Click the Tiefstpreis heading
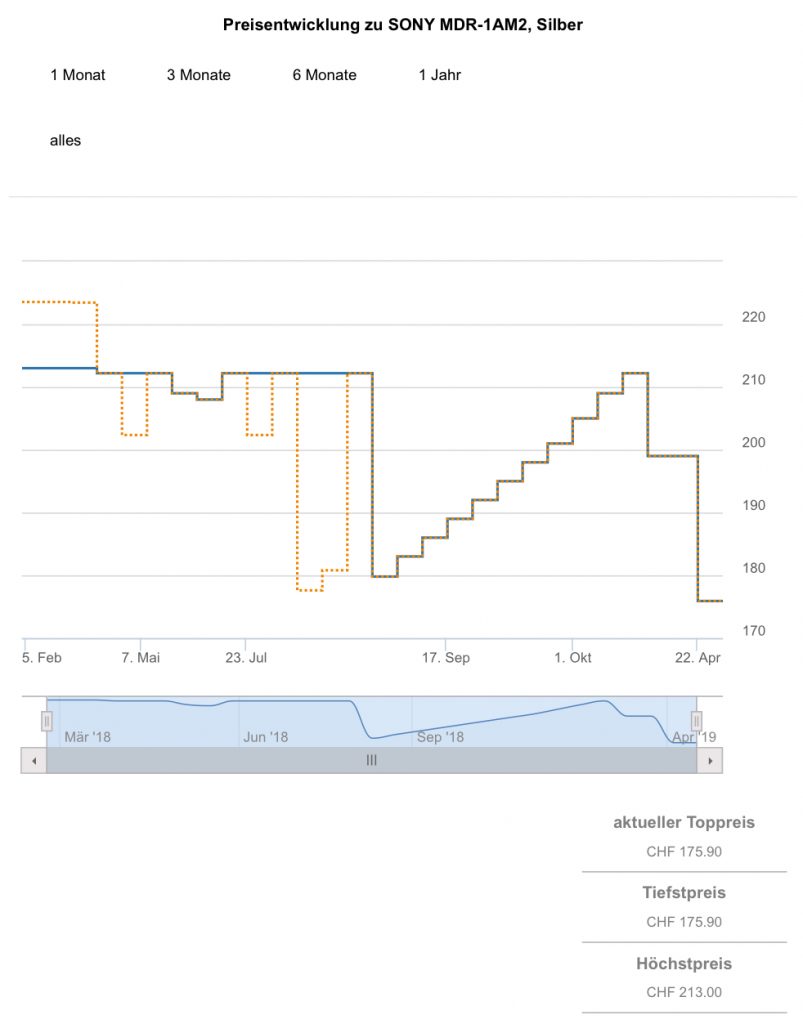803x1024 pixels. (684, 893)
